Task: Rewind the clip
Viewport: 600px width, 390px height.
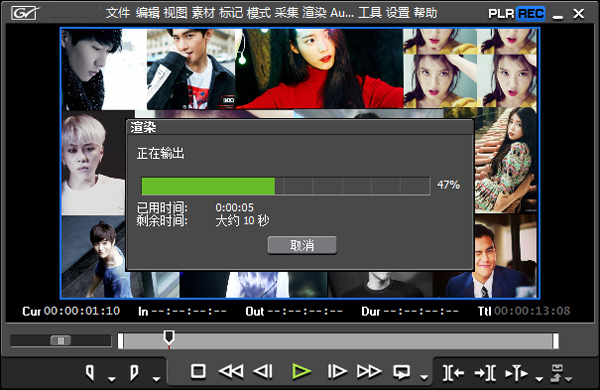Action: (231, 371)
